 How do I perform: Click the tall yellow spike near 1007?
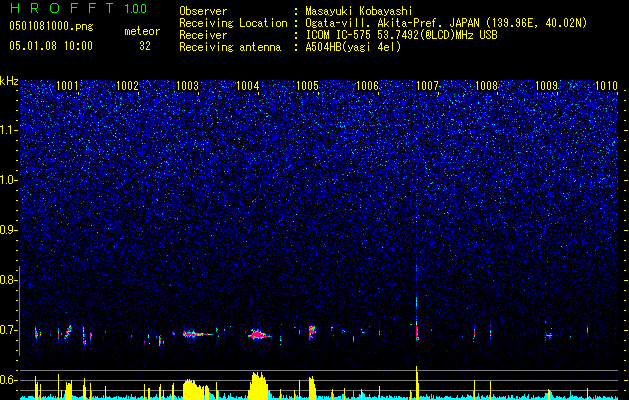[x=417, y=383]
